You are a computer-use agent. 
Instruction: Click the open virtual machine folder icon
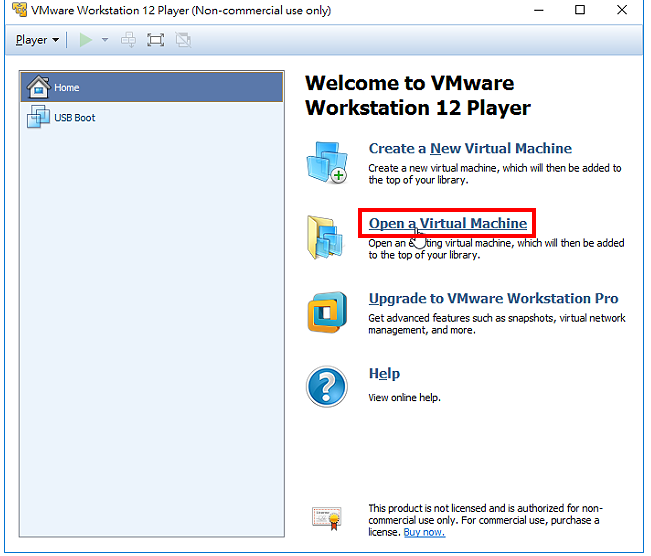click(325, 237)
